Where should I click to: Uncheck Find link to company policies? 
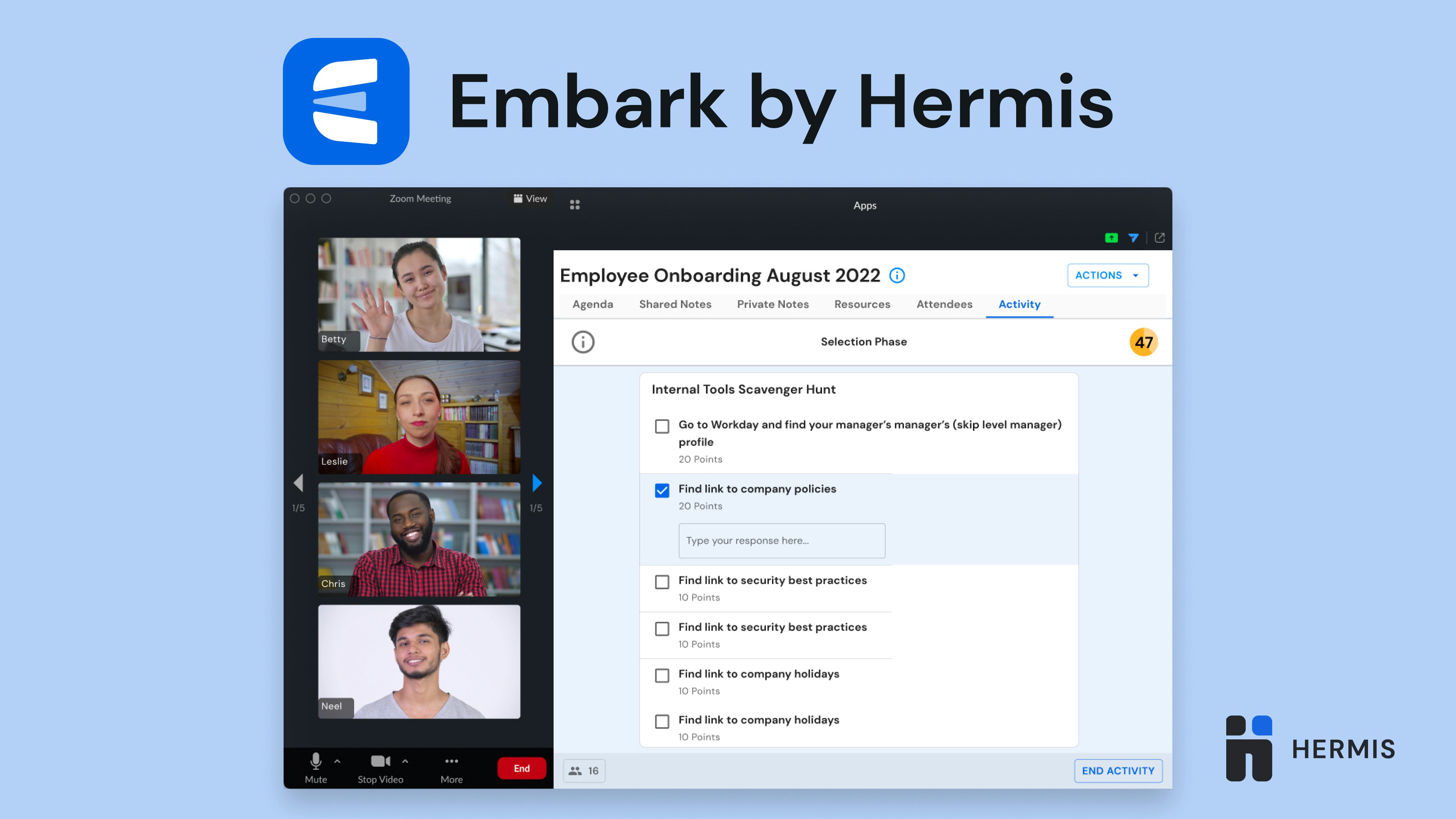[662, 490]
